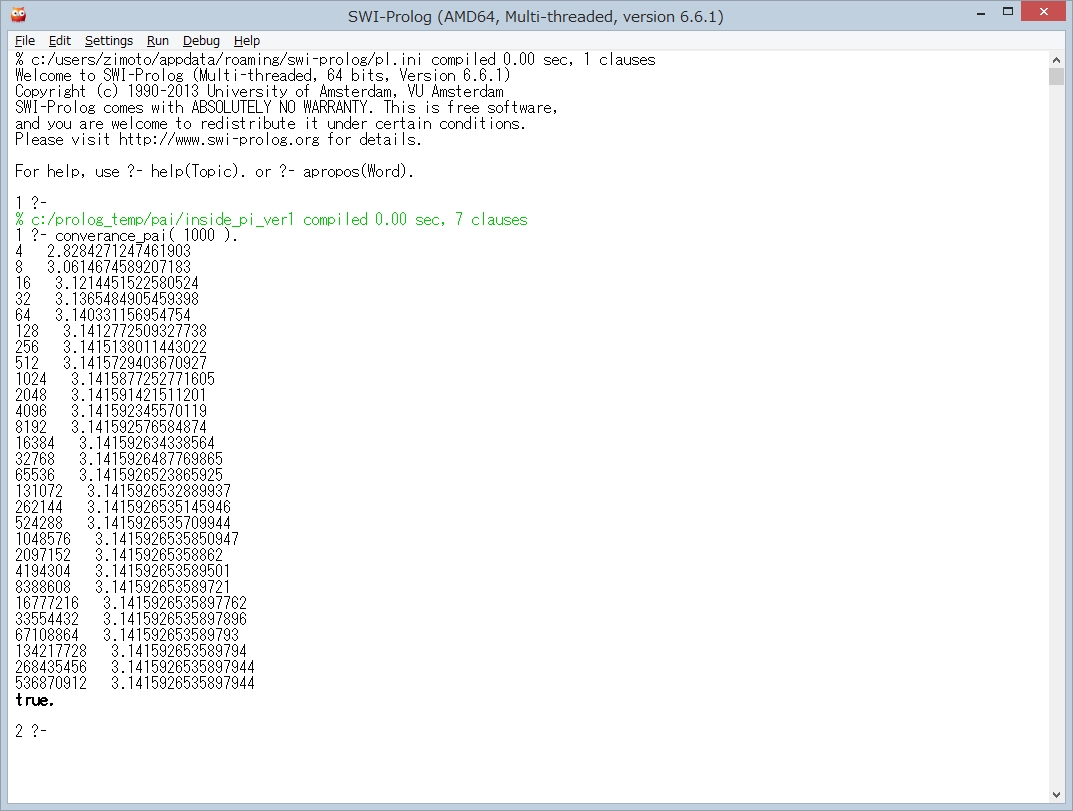Viewport: 1073px width, 811px height.
Task: Click the row starting with 64
Action: click(x=103, y=315)
